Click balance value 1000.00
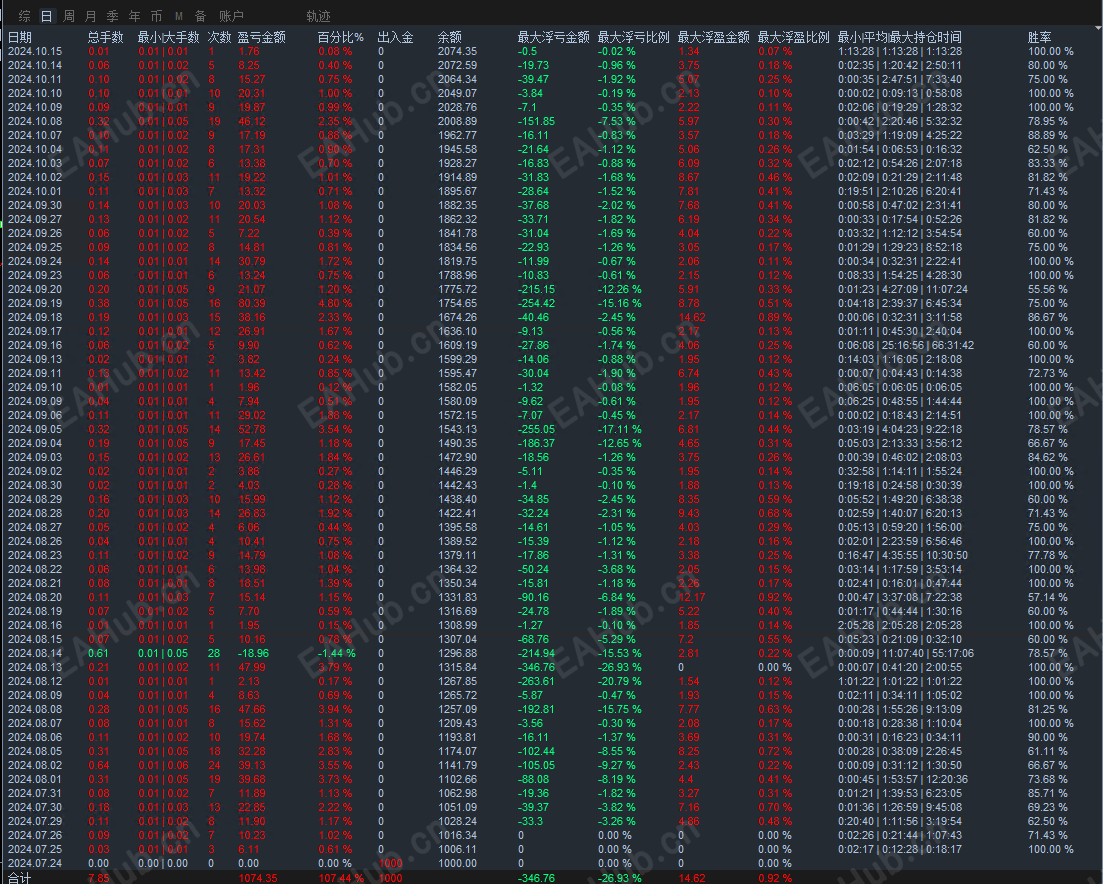The height and width of the screenshot is (884, 1103). point(457,864)
